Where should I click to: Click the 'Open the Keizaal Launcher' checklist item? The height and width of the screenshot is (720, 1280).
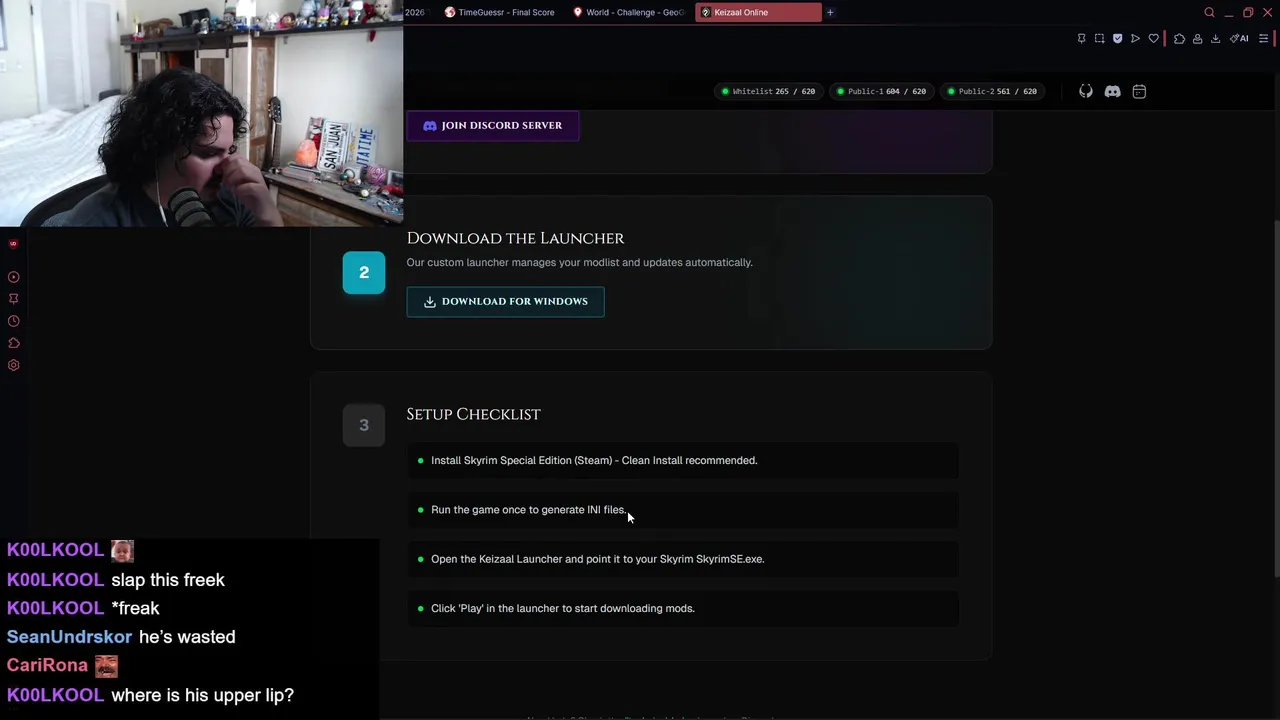point(683,559)
